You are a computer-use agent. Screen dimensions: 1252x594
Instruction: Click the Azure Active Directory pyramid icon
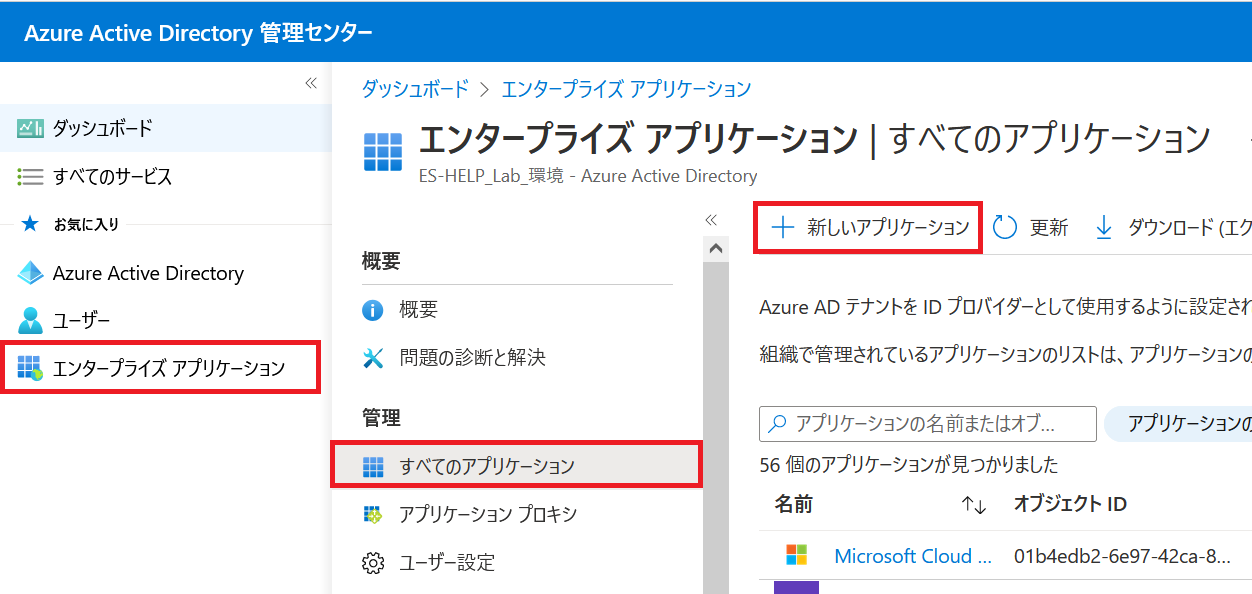(x=30, y=273)
